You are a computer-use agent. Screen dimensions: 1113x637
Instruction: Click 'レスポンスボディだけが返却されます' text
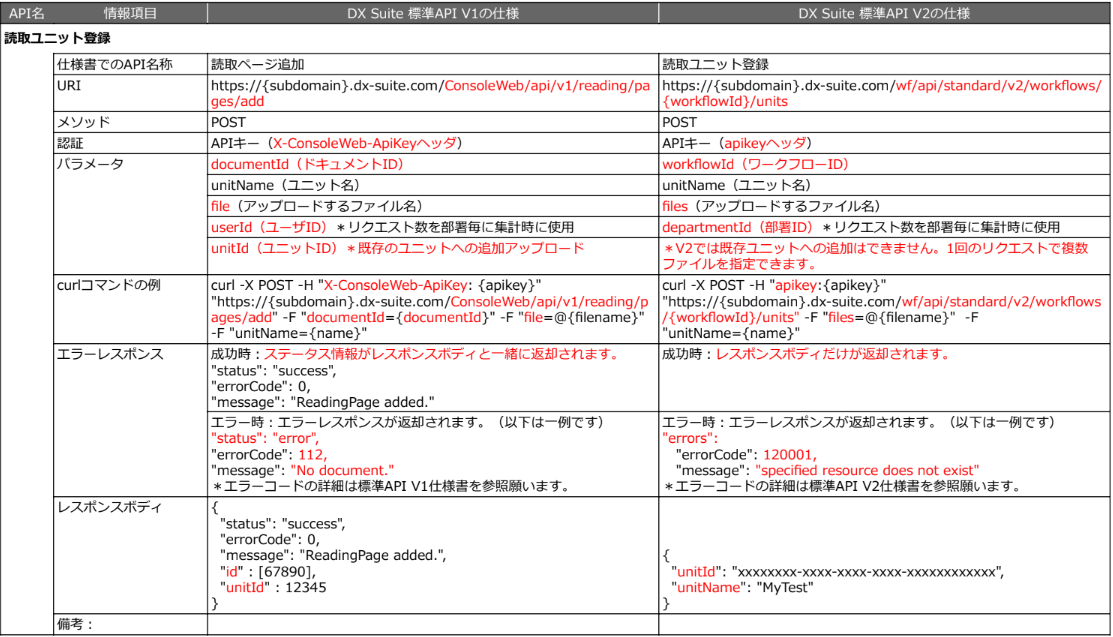pos(832,354)
